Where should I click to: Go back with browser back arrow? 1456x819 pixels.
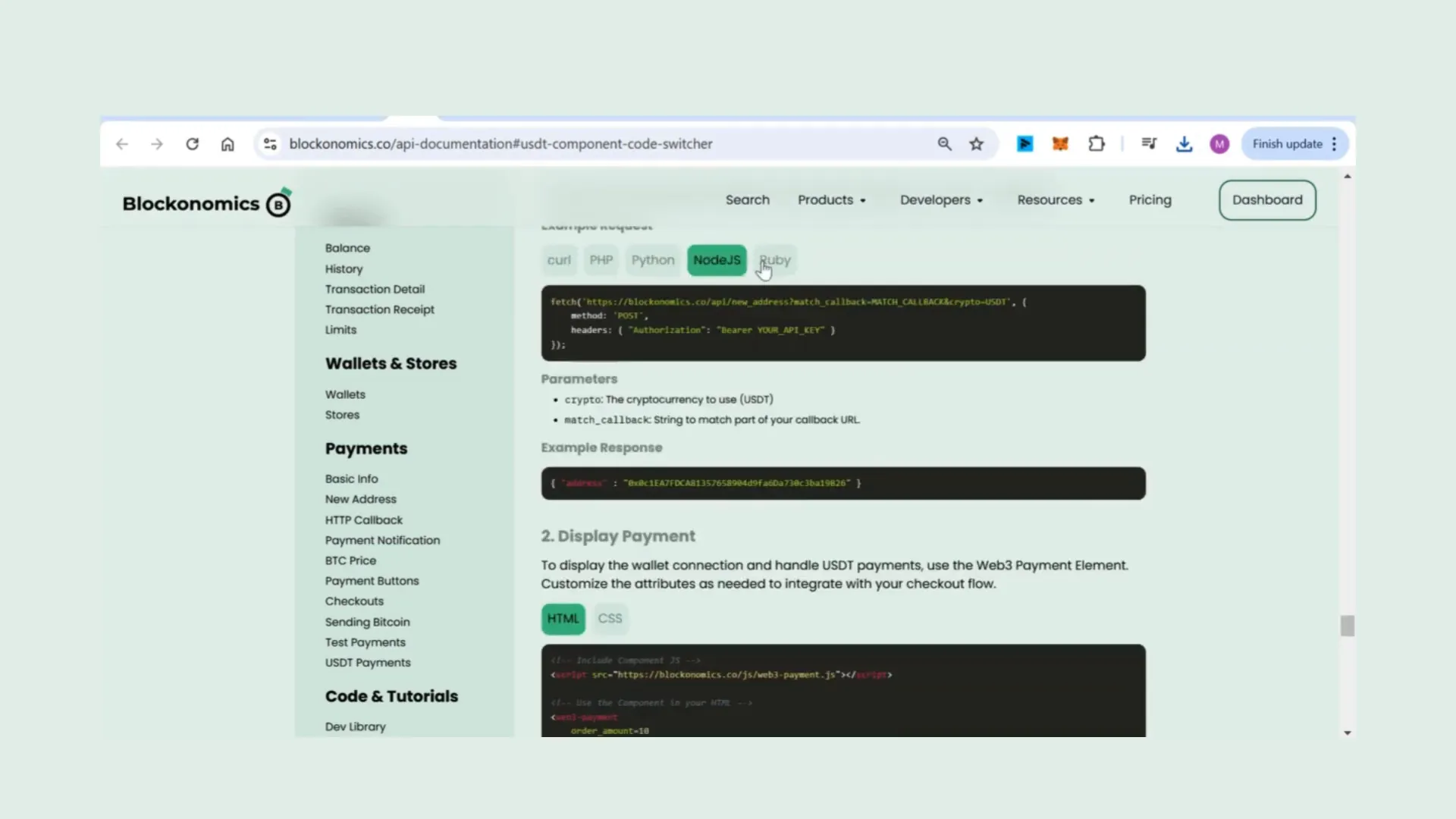click(x=122, y=144)
